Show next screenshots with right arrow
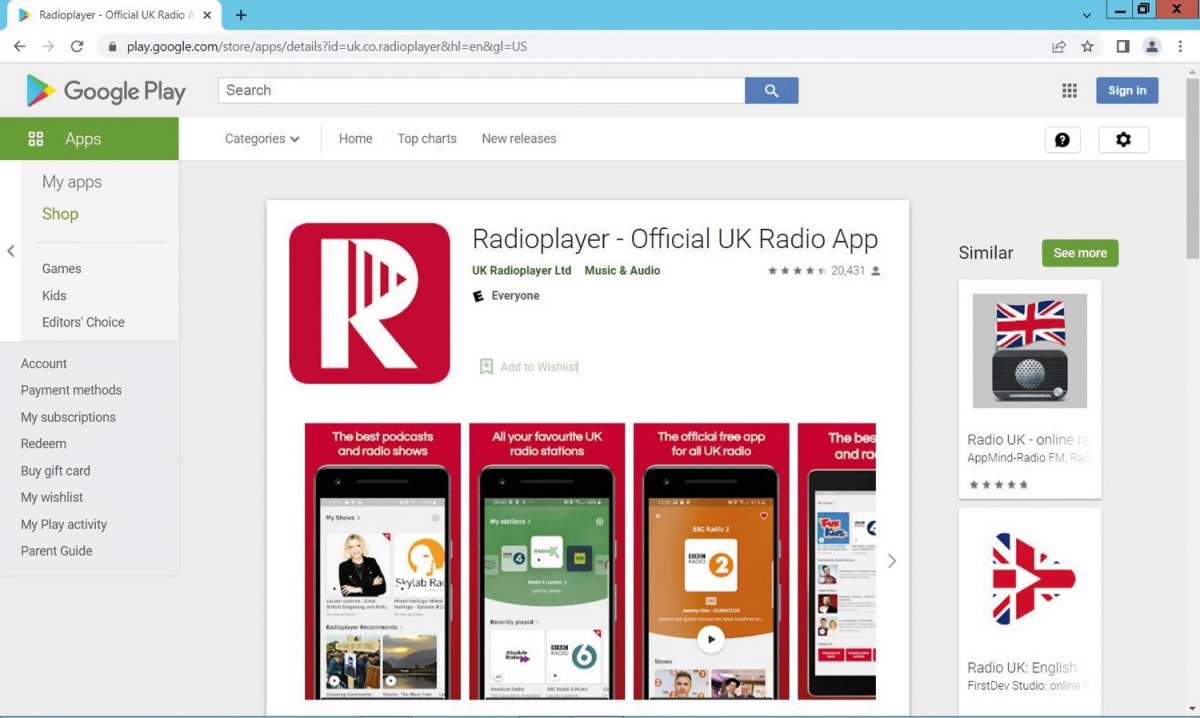Viewport: 1200px width, 718px height. click(x=892, y=561)
